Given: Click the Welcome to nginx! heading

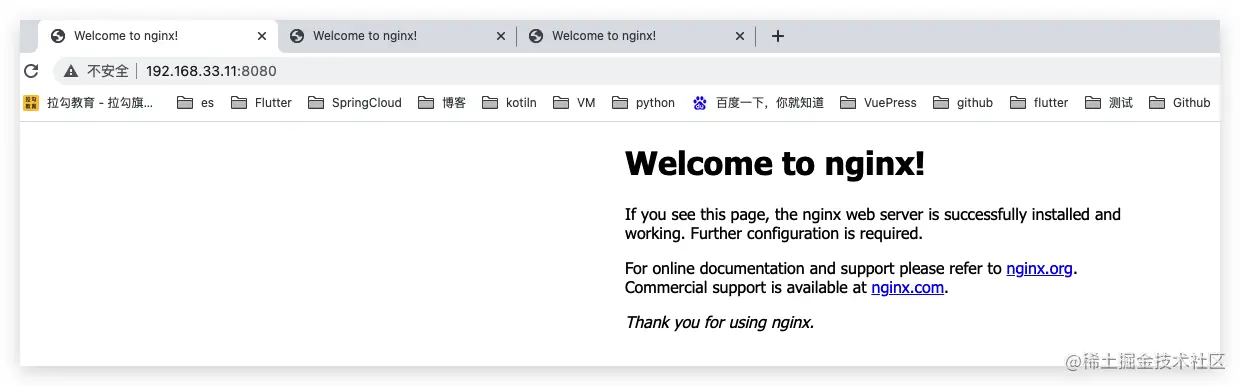Looking at the screenshot, I should (x=775, y=163).
